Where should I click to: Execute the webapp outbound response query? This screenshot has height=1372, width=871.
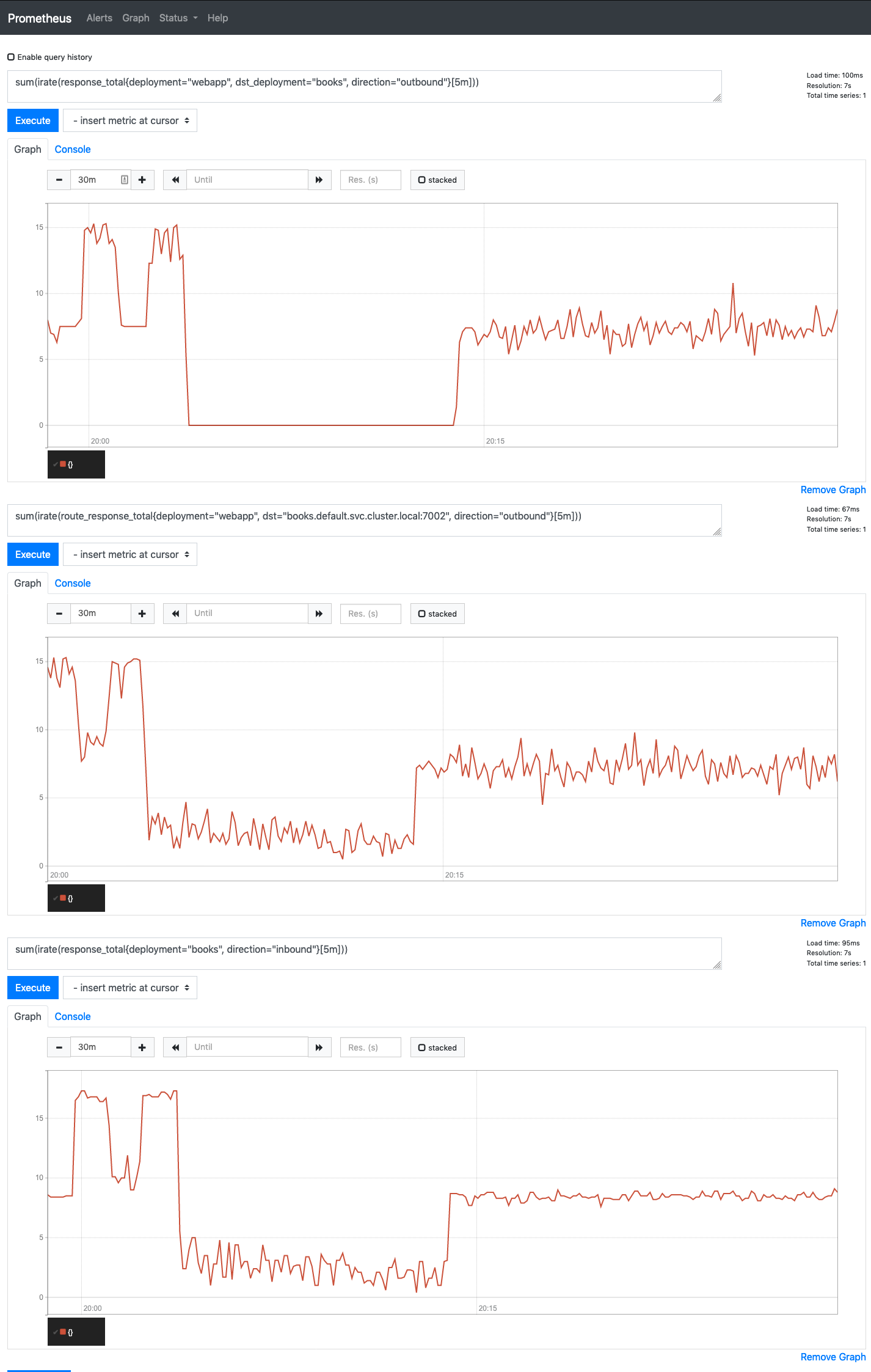[32, 120]
